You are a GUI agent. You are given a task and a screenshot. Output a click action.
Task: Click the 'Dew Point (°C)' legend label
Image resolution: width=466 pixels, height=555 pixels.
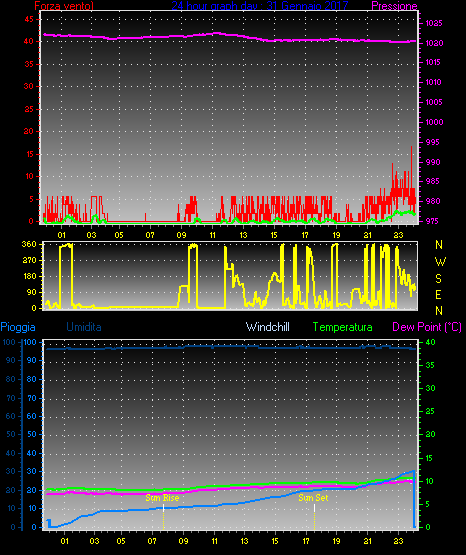coord(427,327)
